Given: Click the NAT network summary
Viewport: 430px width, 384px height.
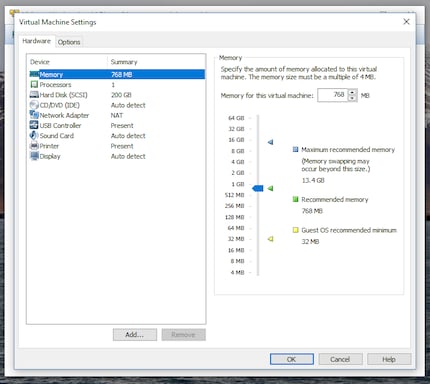Looking at the screenshot, I should [117, 115].
